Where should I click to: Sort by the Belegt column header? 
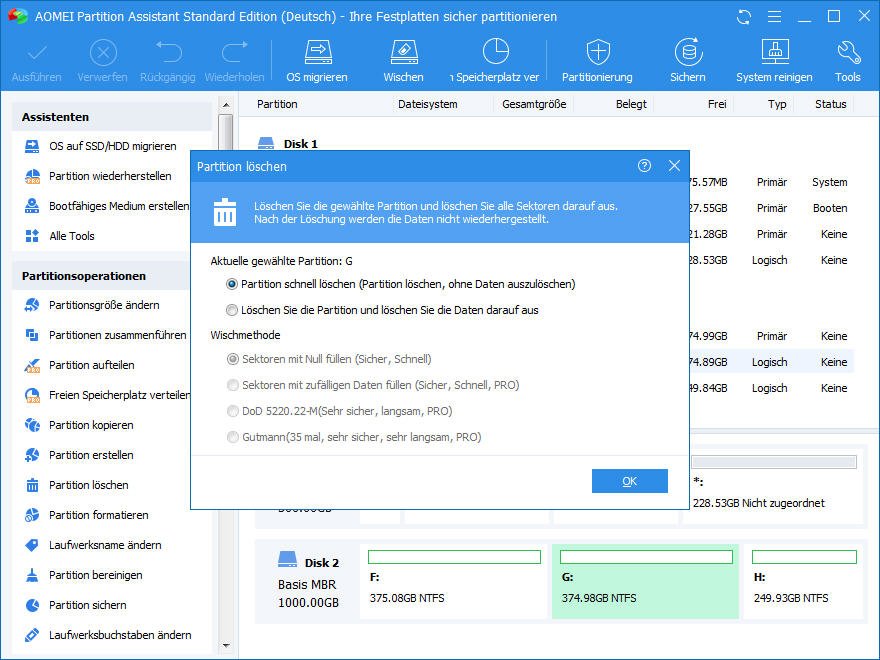[631, 104]
